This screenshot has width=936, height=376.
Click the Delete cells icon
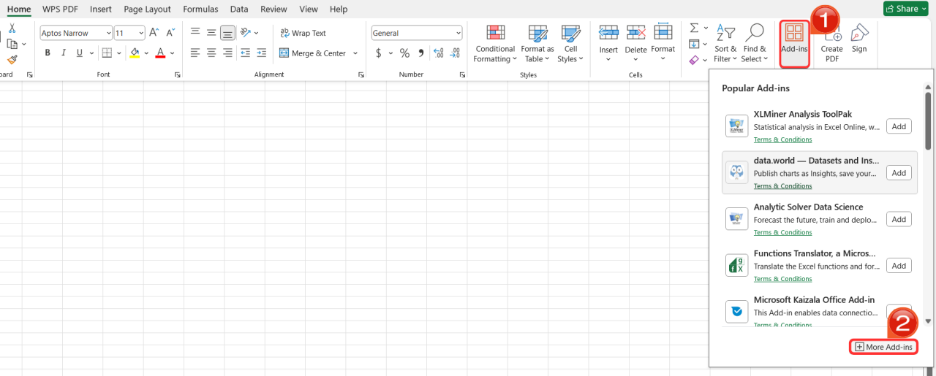coord(636,32)
